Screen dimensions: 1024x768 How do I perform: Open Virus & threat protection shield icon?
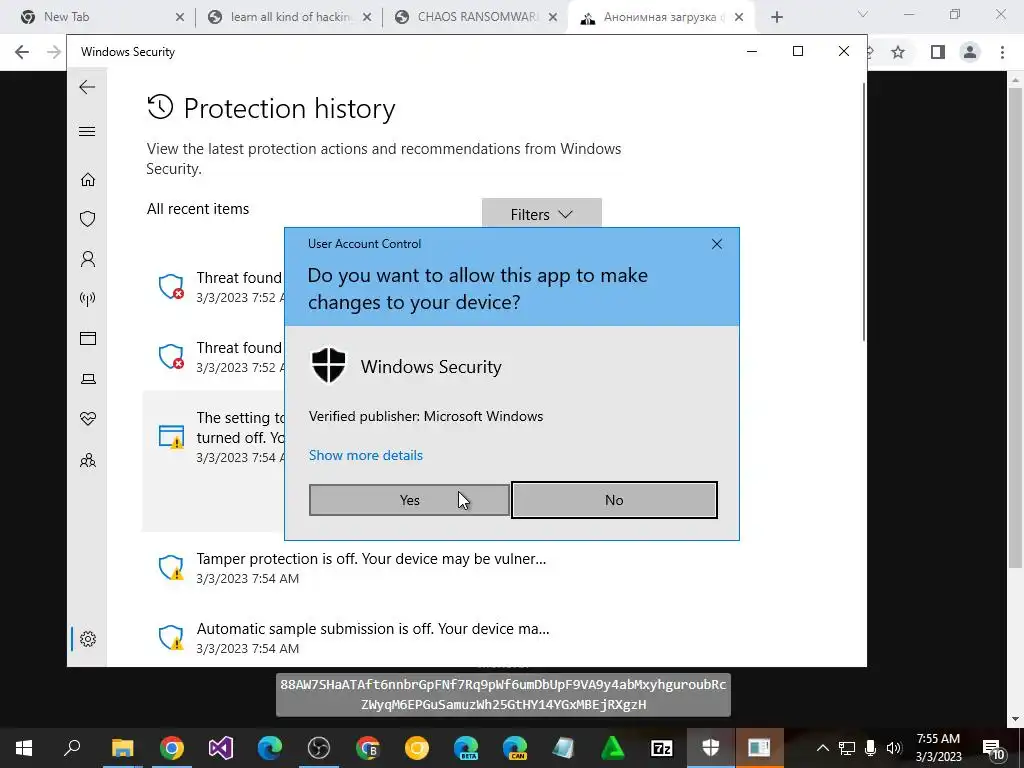click(88, 219)
